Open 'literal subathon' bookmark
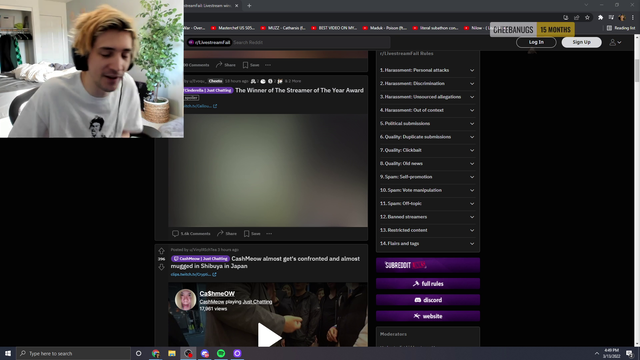640x360 pixels. pos(435,28)
